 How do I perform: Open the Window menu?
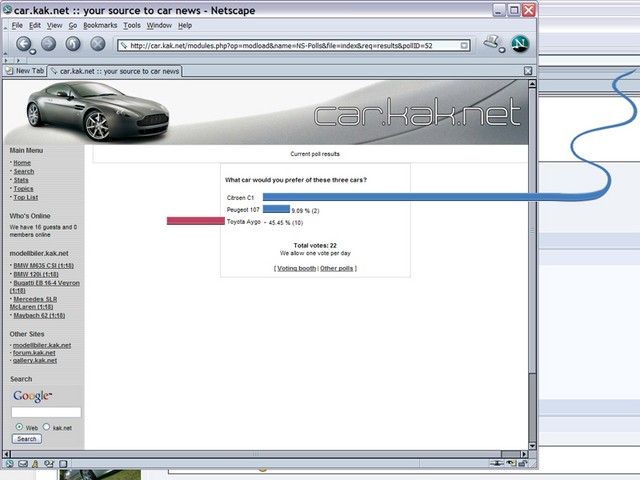159,25
